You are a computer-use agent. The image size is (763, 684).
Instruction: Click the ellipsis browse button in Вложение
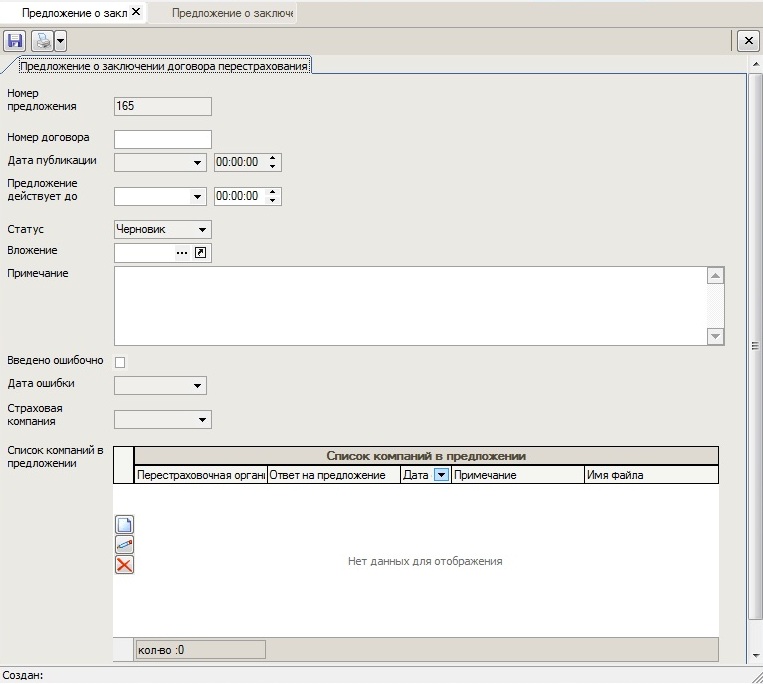point(182,253)
